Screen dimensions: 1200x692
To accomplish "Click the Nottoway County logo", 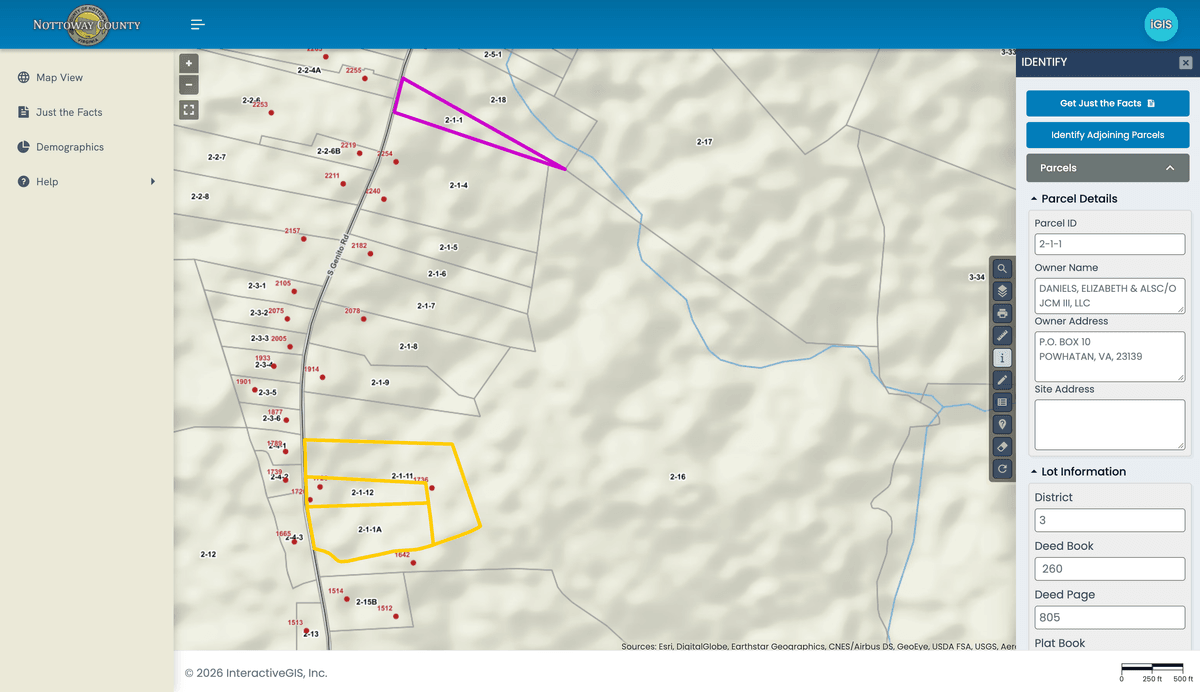I will 87,24.
